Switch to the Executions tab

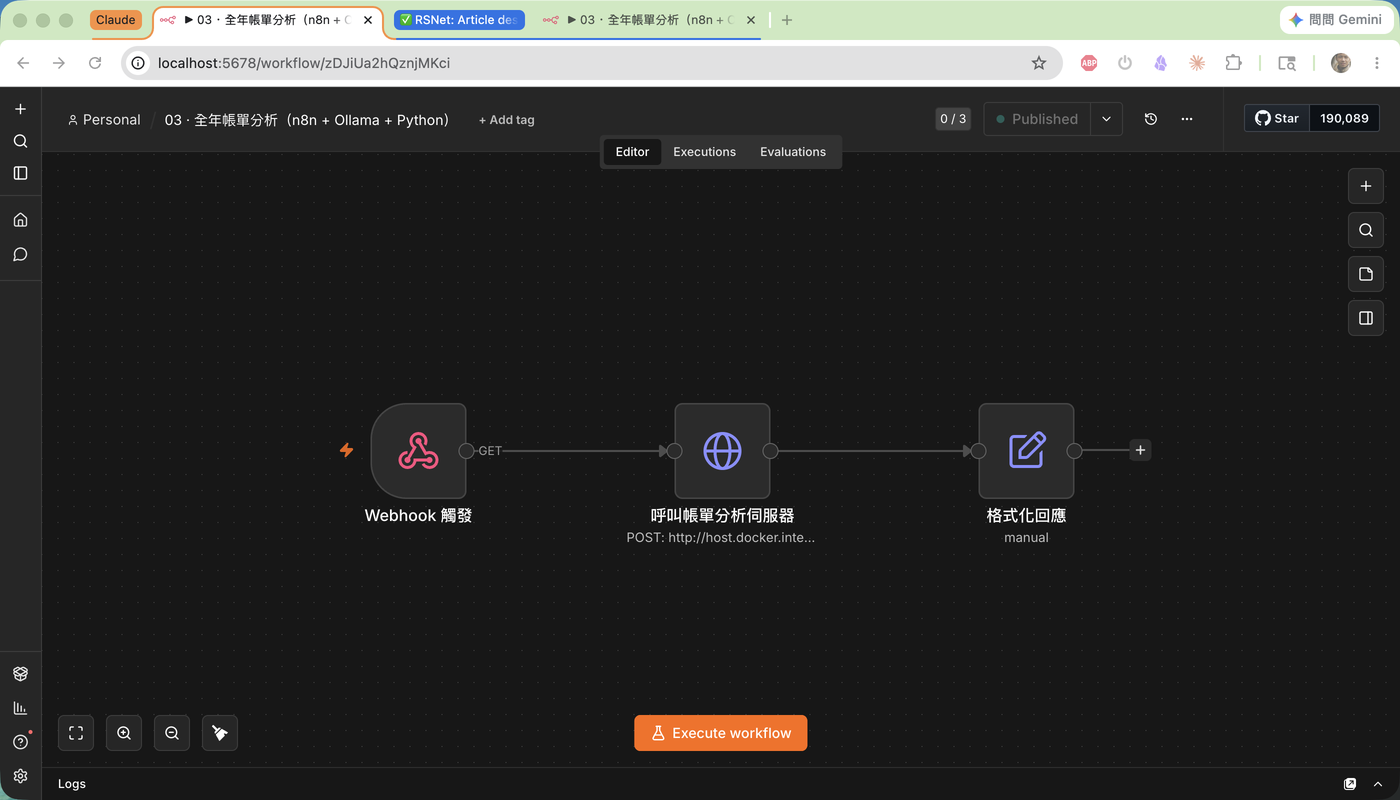pyautogui.click(x=704, y=152)
